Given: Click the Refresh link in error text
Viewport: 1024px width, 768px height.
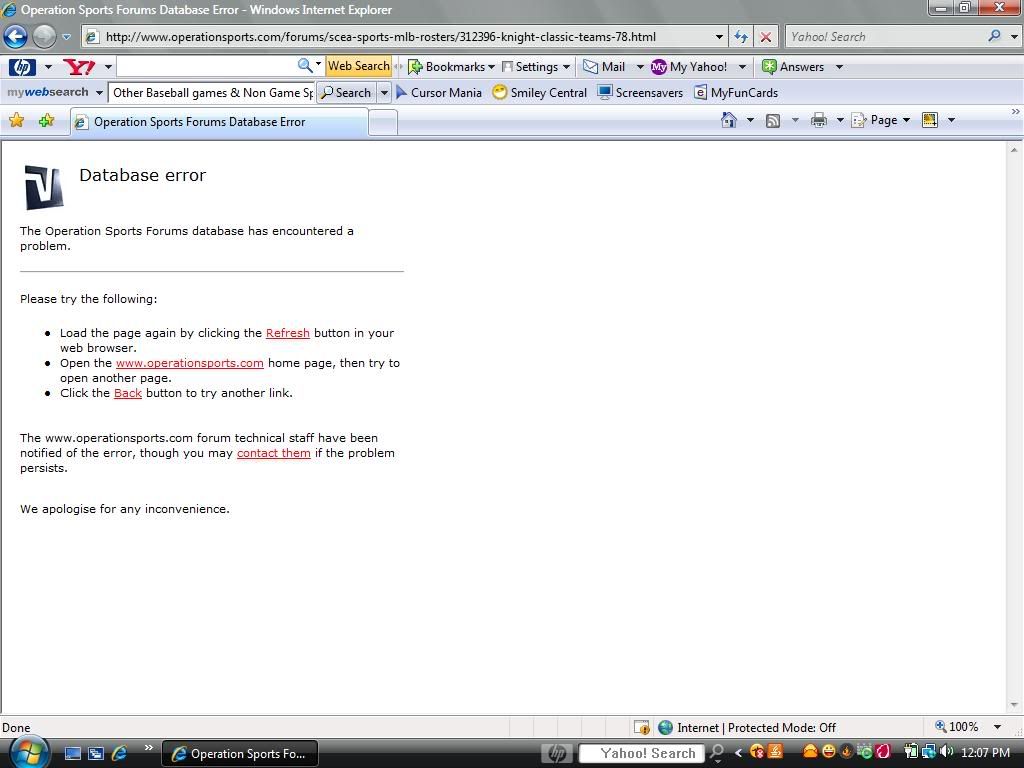Looking at the screenshot, I should pos(287,333).
